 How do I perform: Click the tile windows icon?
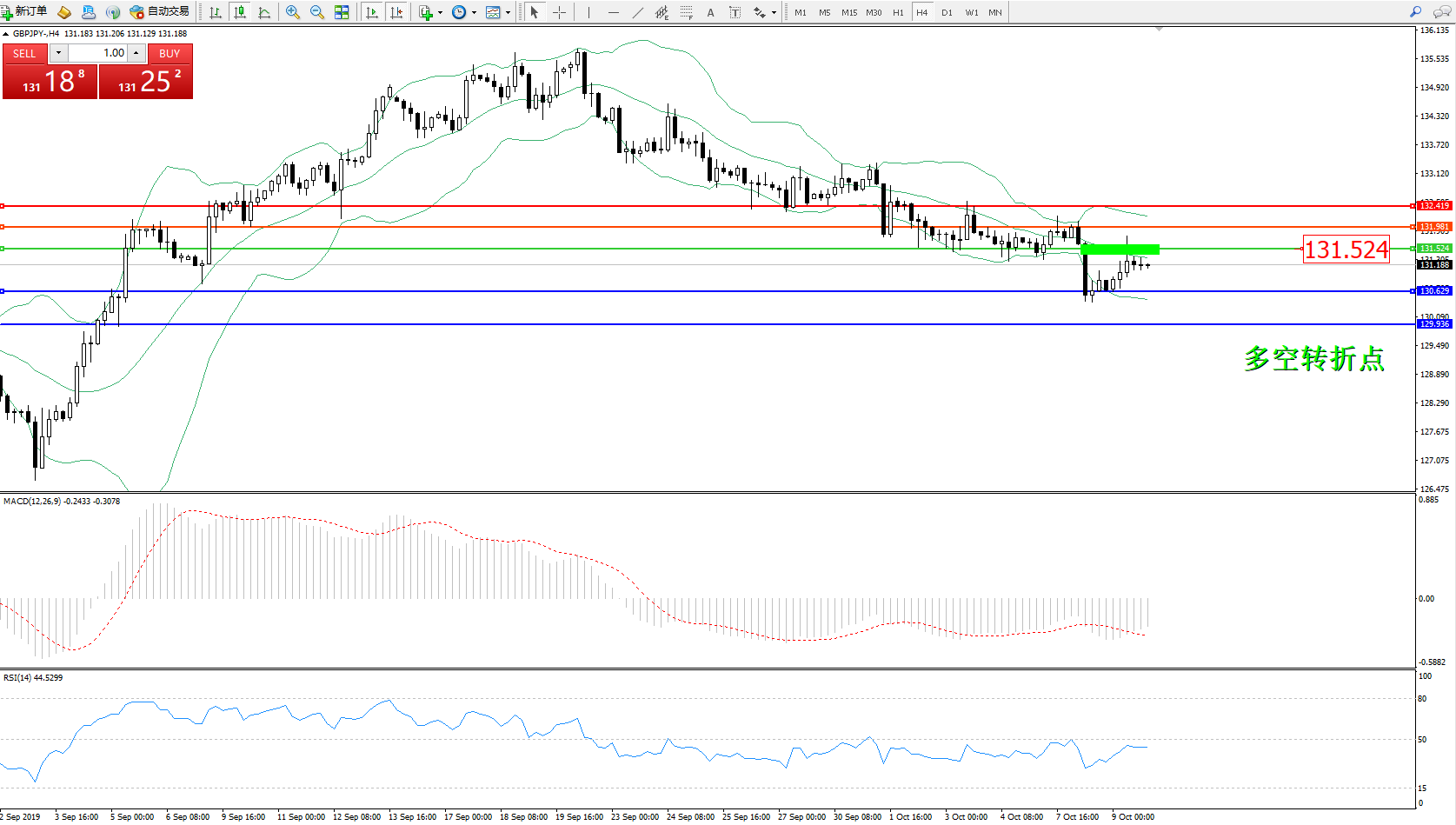(x=342, y=12)
